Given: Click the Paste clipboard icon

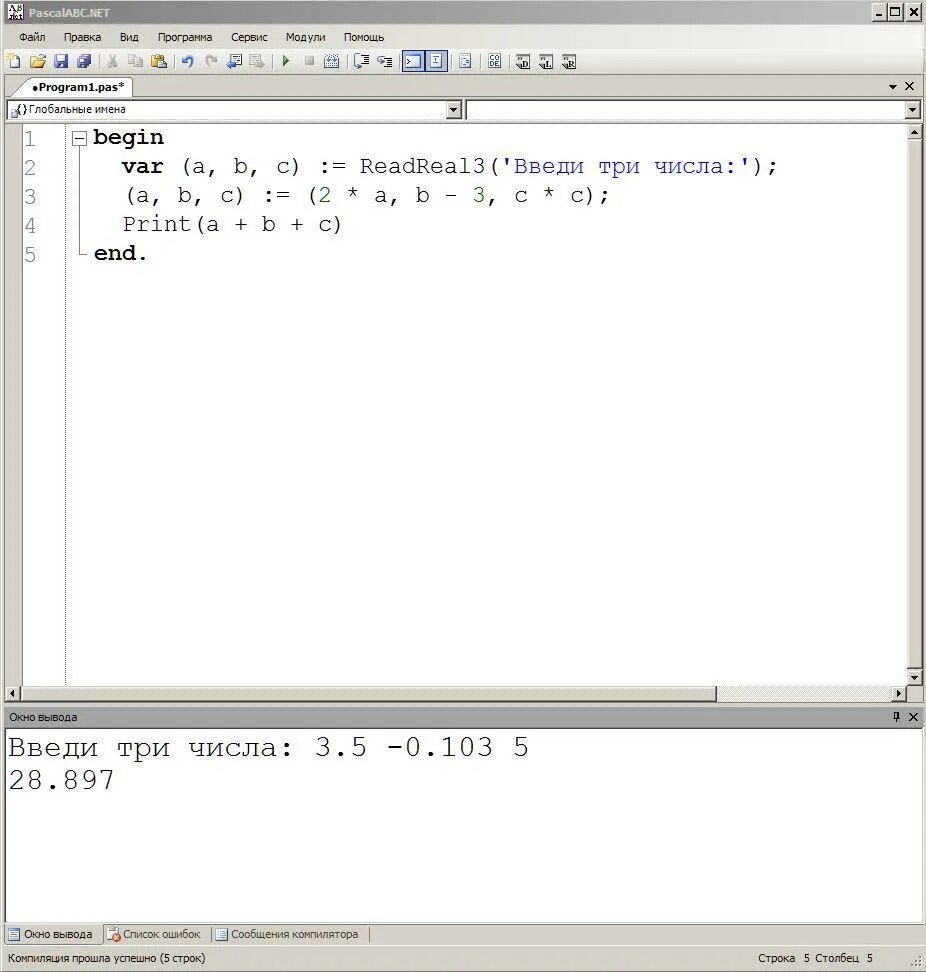Looking at the screenshot, I should (159, 61).
